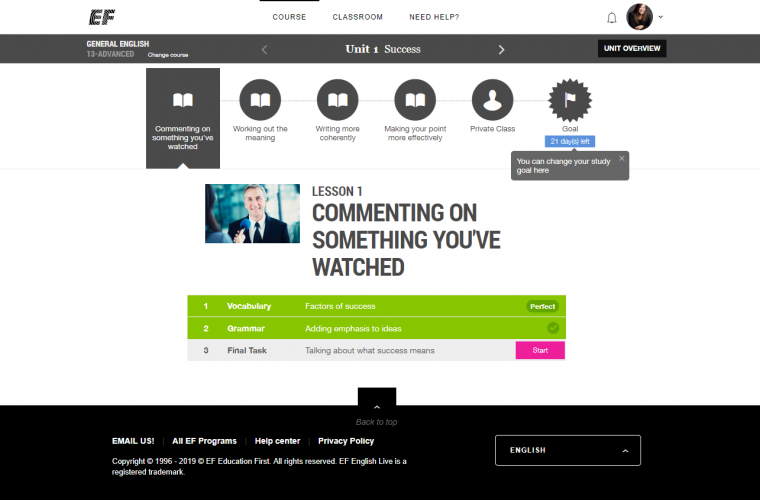Click the Vocabulary 'Perfect' badge
760x500 pixels.
(542, 306)
